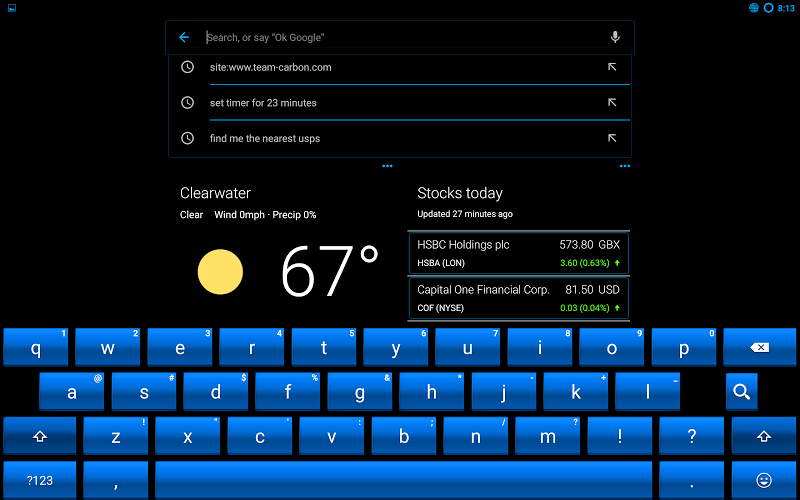Tap the space bar key

[x=404, y=480]
